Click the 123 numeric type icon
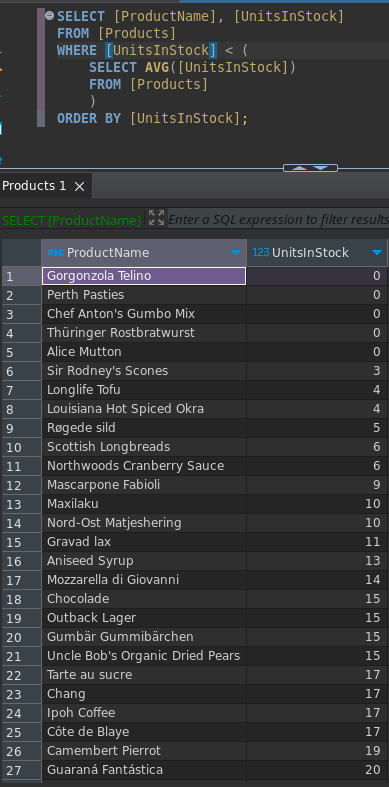The width and height of the screenshot is (389, 787). [x=261, y=252]
